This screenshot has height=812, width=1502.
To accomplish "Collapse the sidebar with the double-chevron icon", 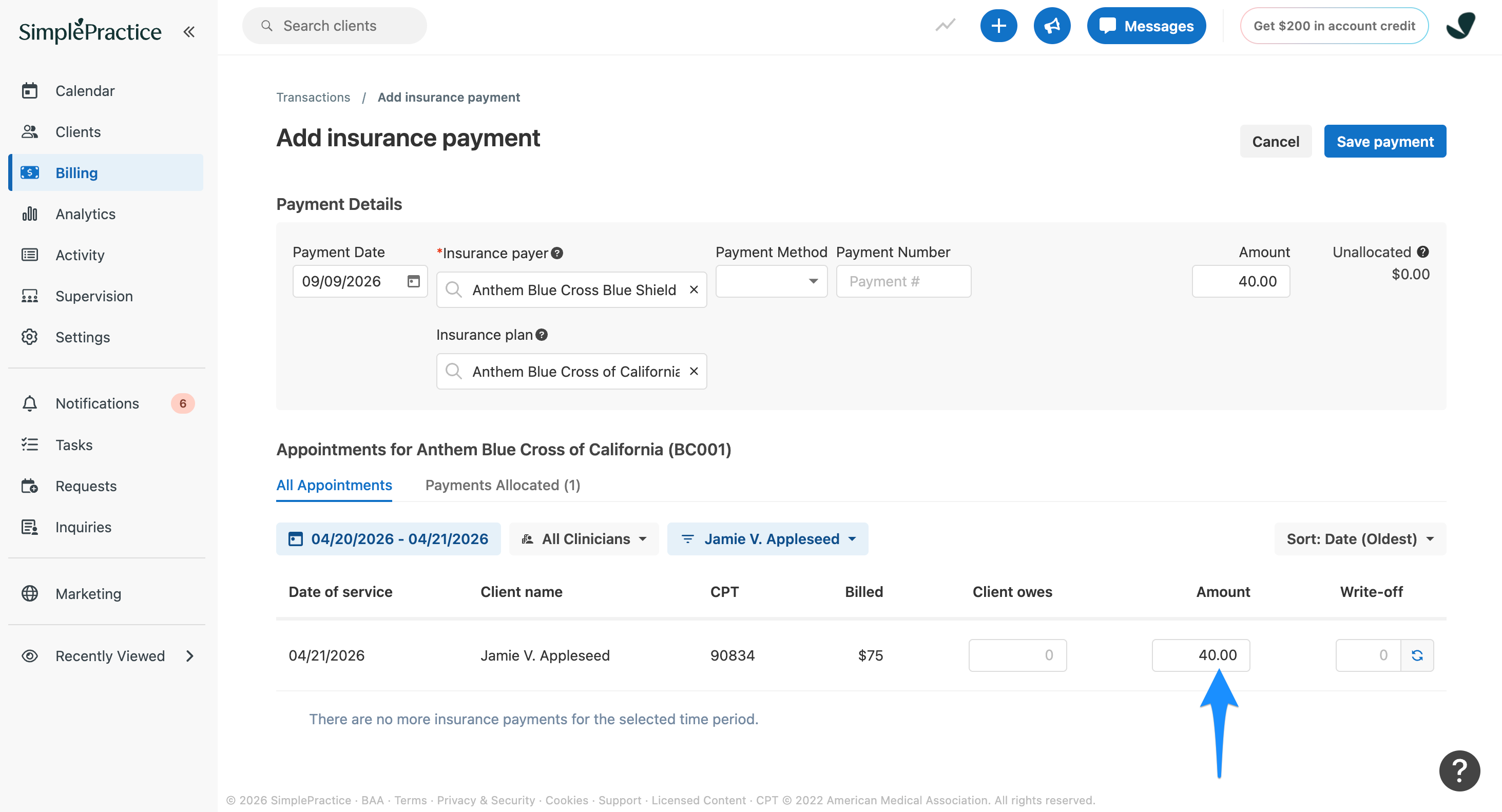I will [188, 31].
